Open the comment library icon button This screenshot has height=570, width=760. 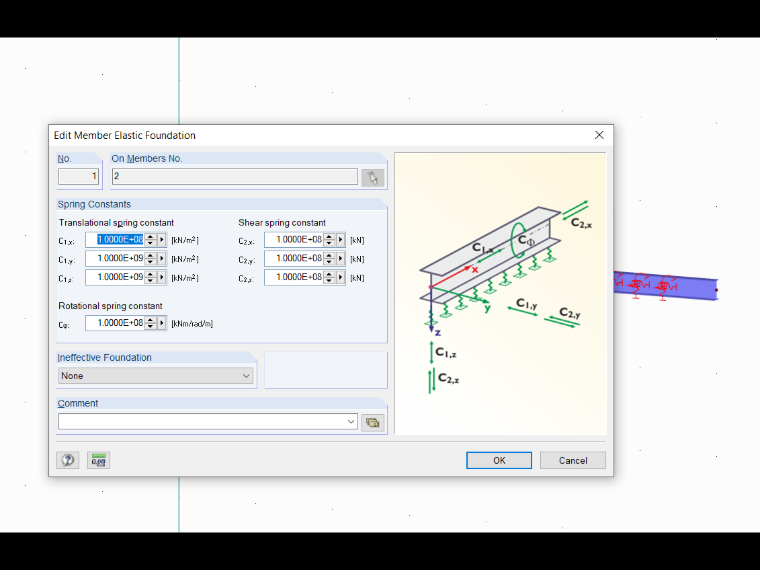tap(372, 423)
